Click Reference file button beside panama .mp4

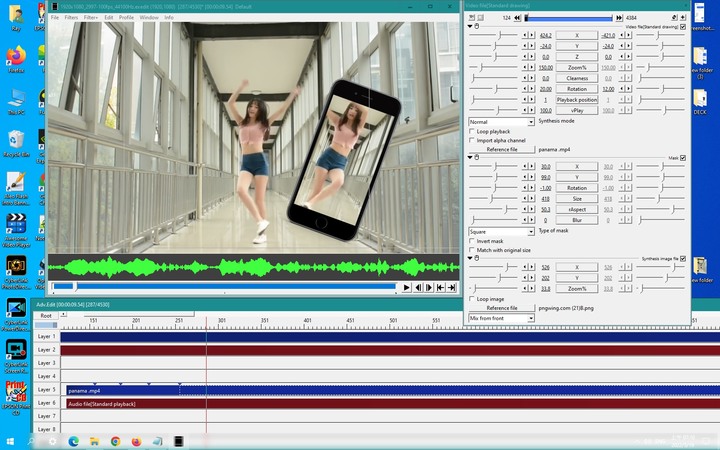501,150
